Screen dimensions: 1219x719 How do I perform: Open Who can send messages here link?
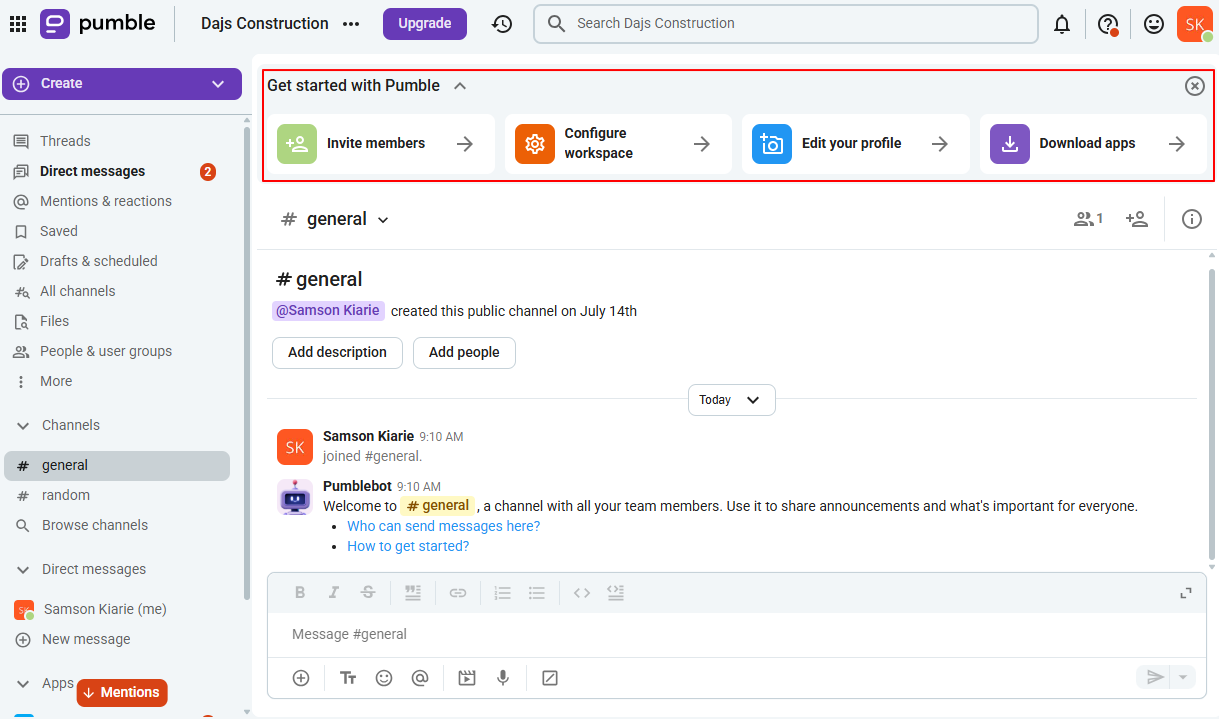point(444,526)
